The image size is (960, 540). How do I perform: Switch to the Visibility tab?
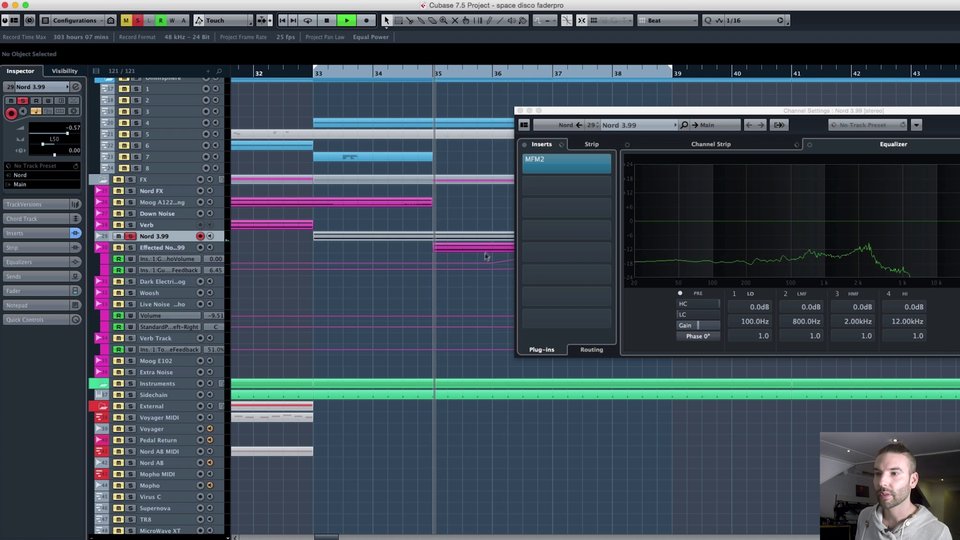point(64,71)
